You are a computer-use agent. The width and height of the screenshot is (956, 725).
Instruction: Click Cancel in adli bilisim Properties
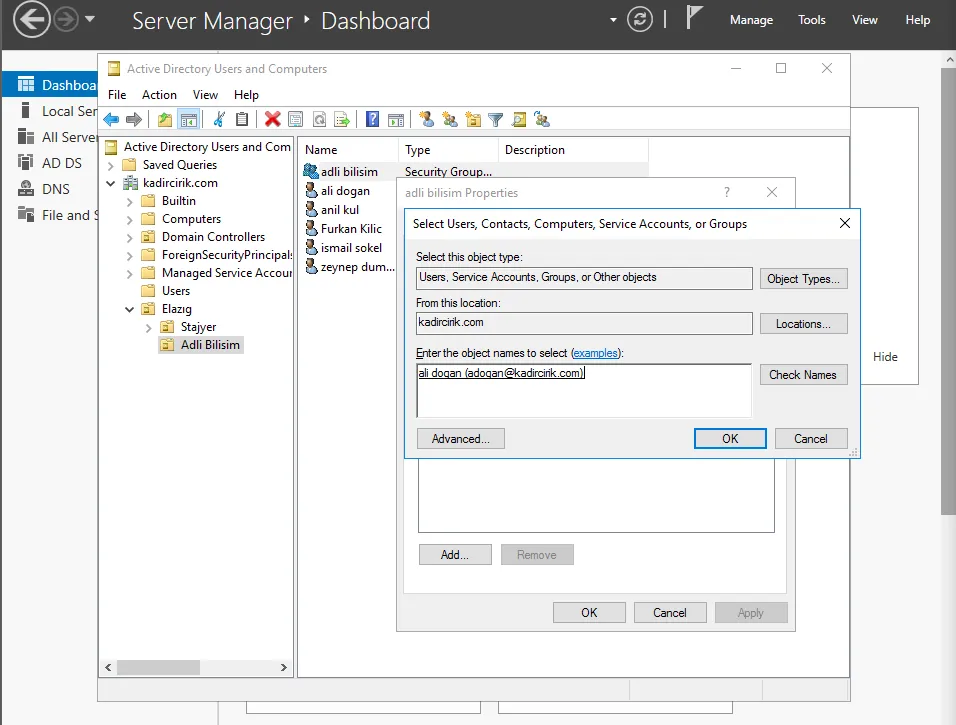670,612
